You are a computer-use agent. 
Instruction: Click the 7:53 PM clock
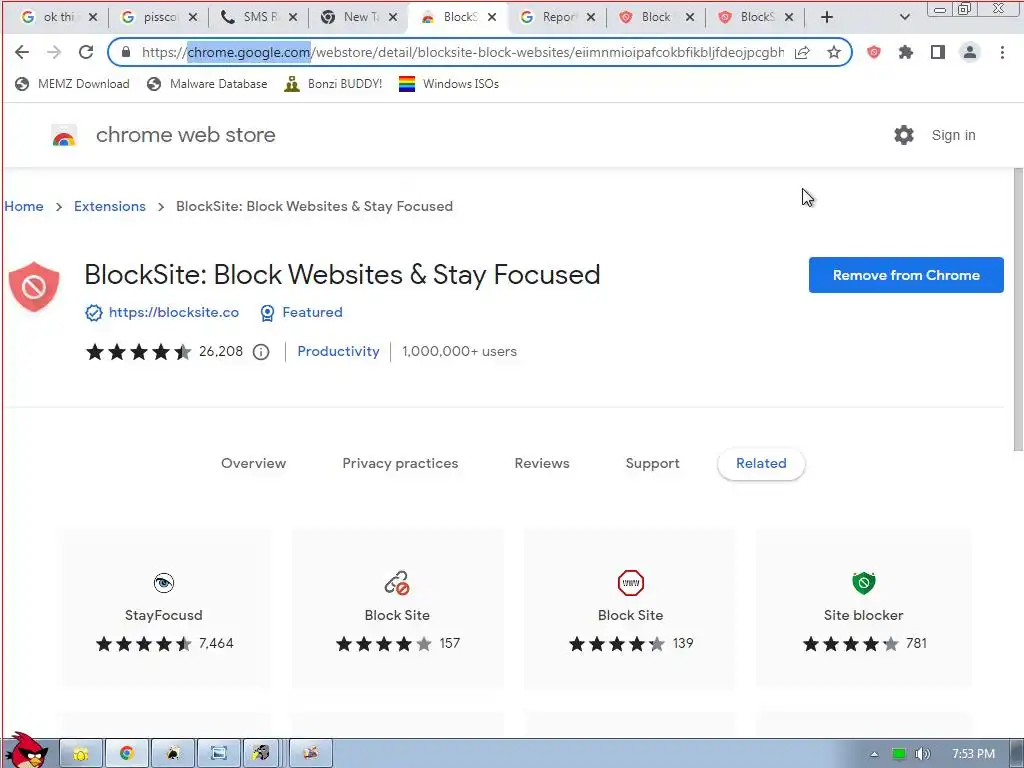[x=973, y=754]
